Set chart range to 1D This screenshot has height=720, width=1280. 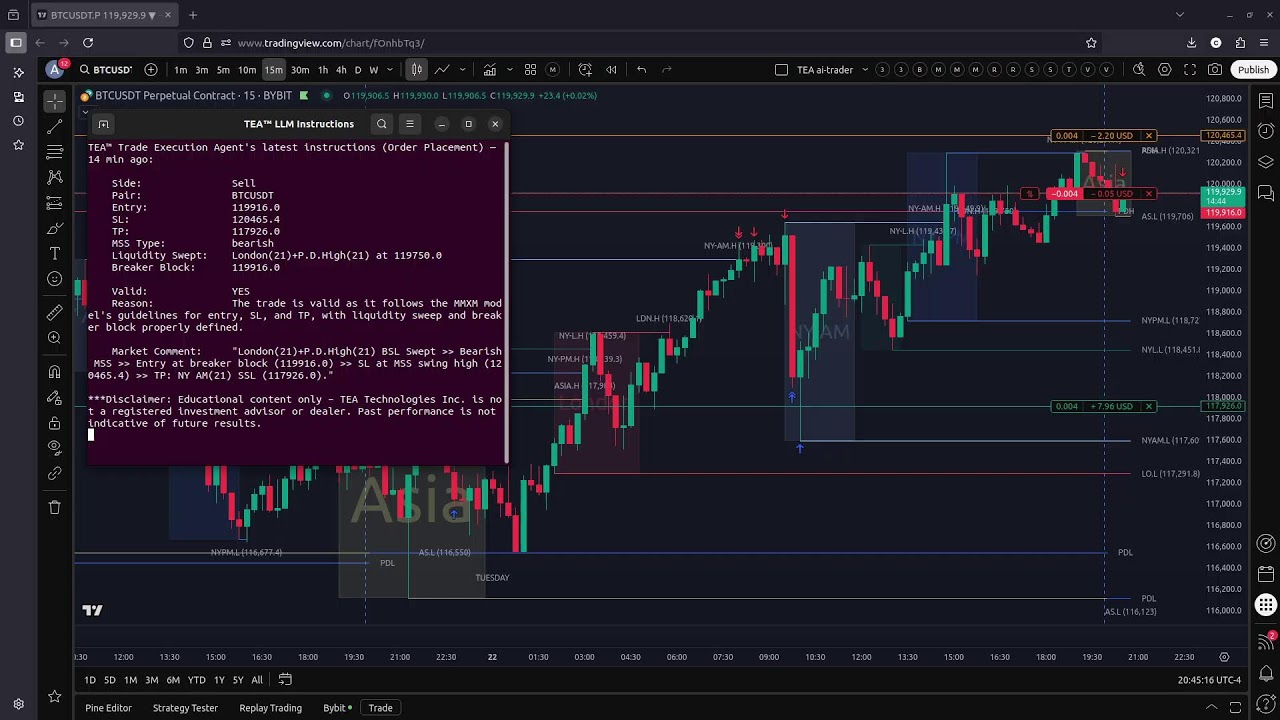(90, 680)
